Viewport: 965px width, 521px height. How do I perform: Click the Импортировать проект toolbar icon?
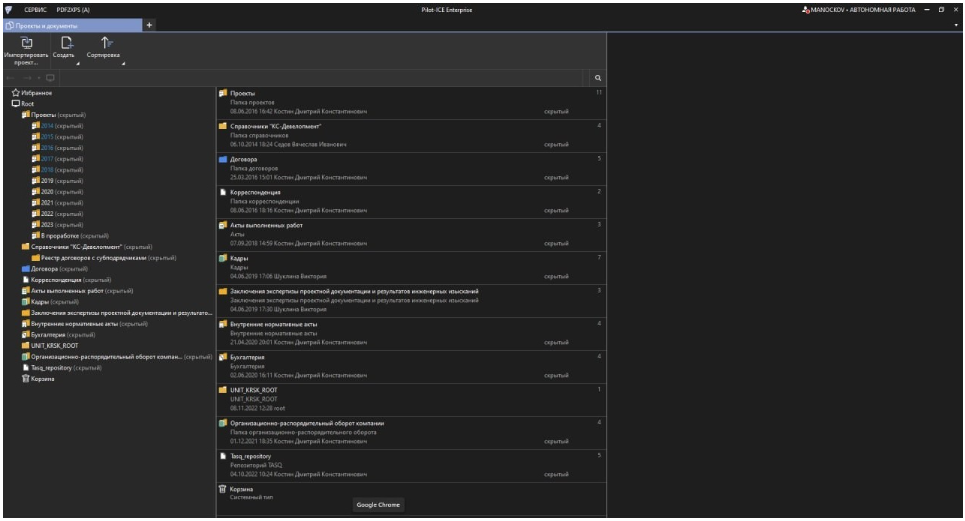coord(28,44)
